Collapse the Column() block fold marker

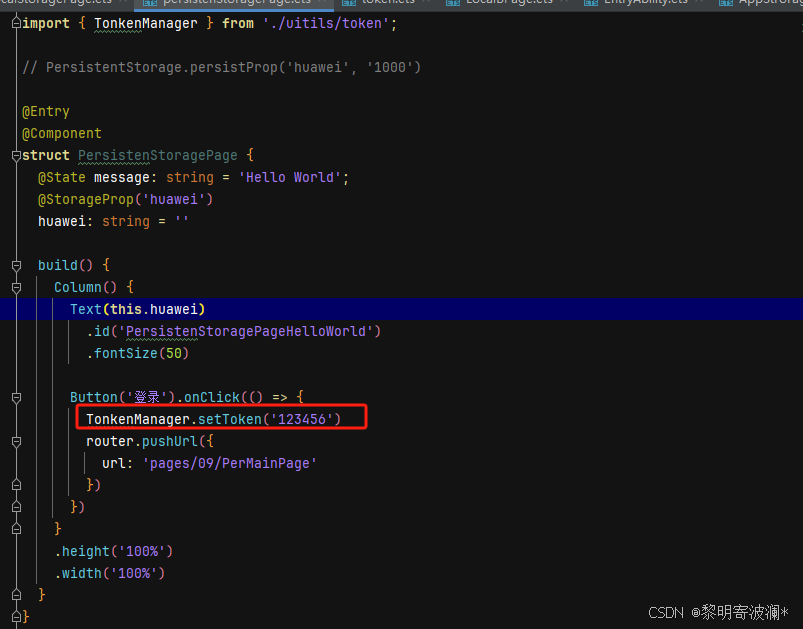coord(16,287)
